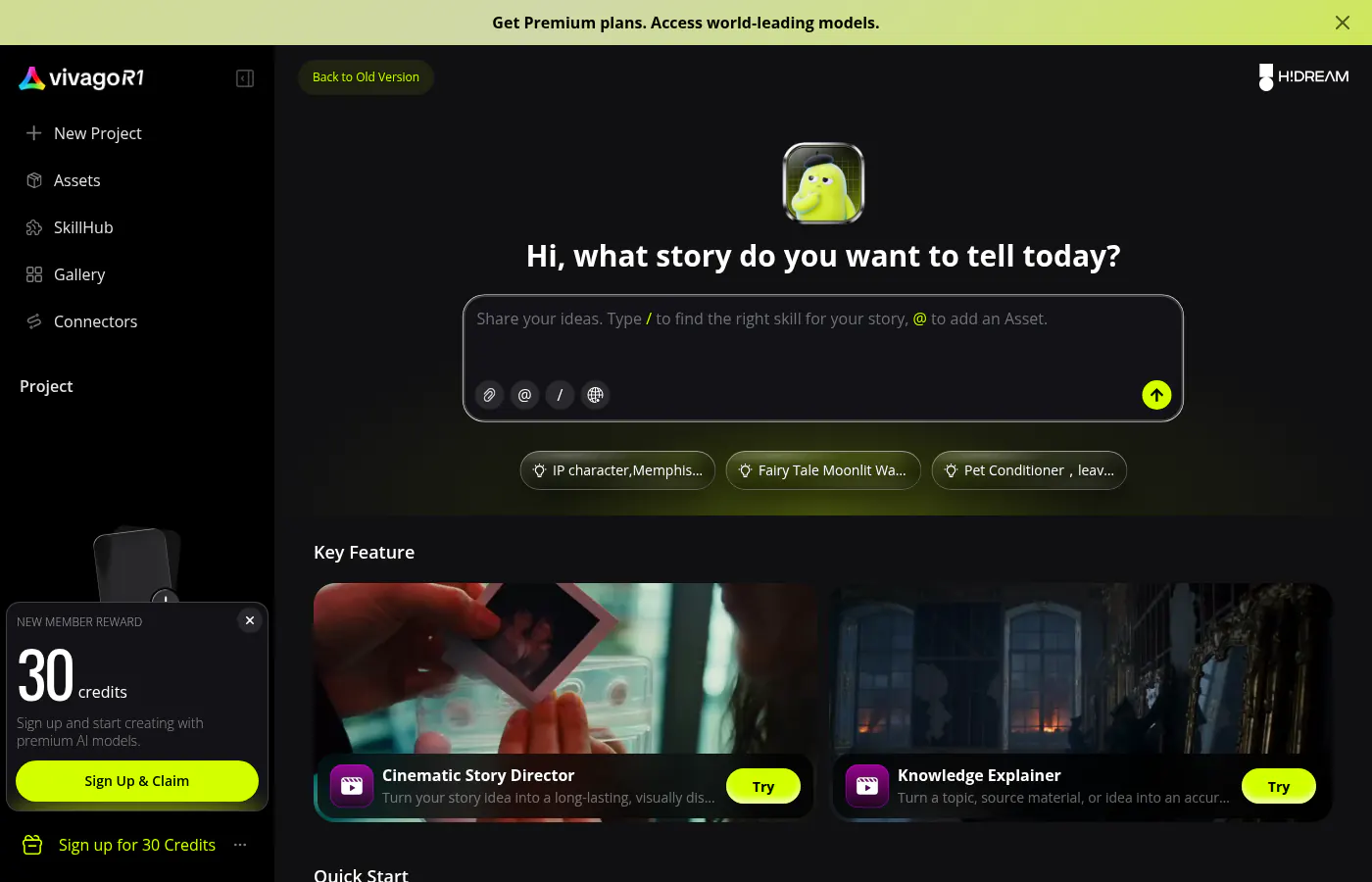The width and height of the screenshot is (1372, 882).
Task: Open the three-dot more options menu
Action: point(240,845)
